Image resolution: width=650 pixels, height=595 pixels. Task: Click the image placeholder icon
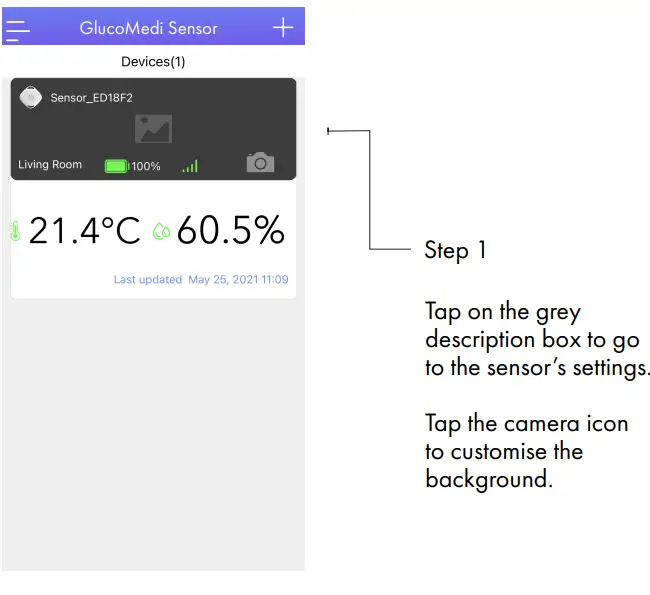(x=153, y=128)
